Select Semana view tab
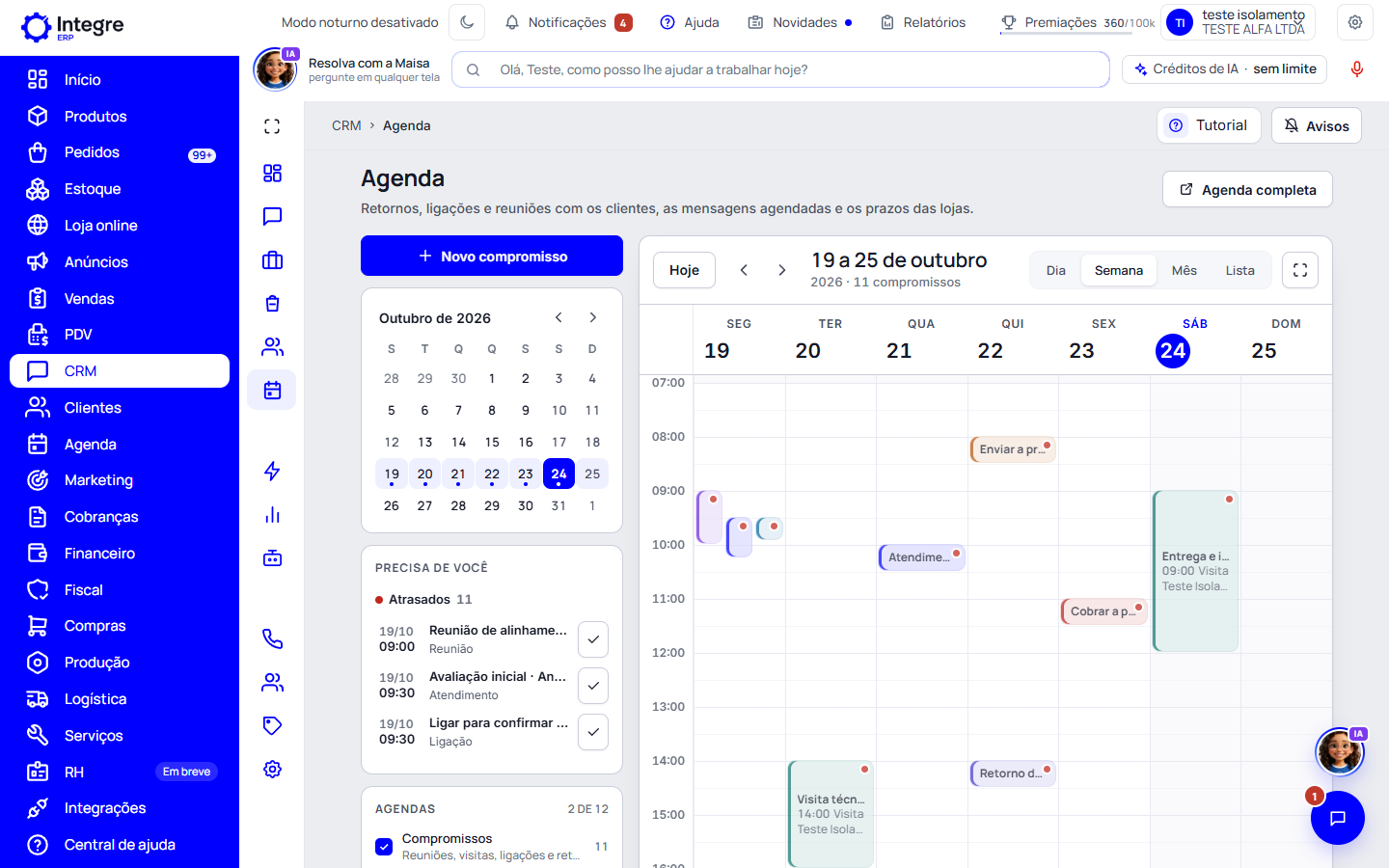Viewport: 1389px width, 868px height. [x=1119, y=270]
